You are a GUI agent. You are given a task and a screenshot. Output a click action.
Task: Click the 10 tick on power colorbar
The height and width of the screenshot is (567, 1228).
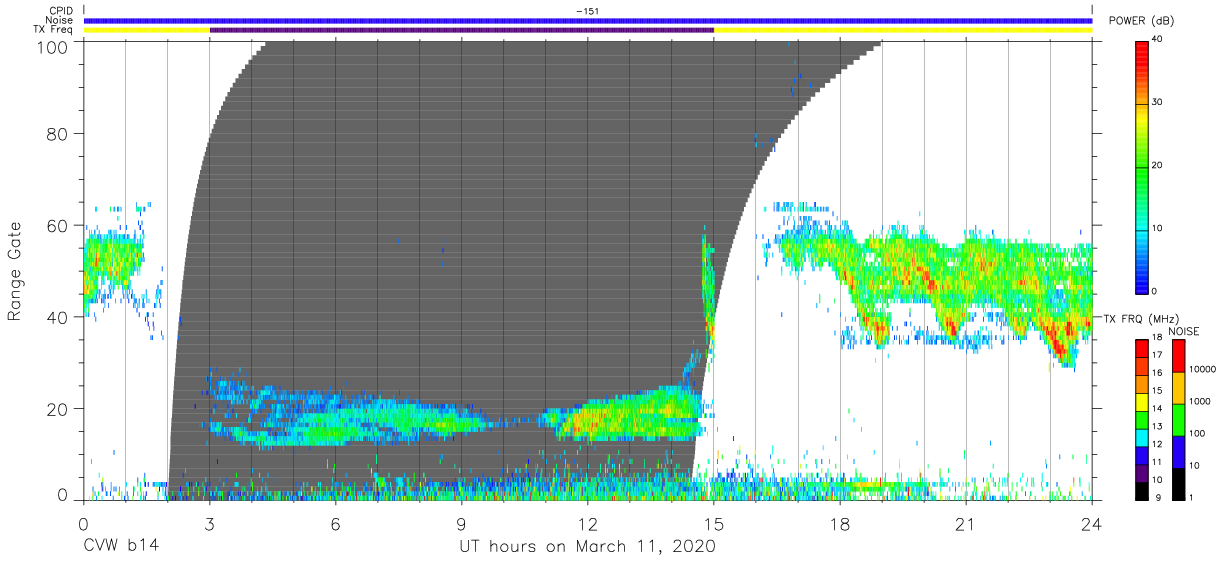tap(1157, 228)
